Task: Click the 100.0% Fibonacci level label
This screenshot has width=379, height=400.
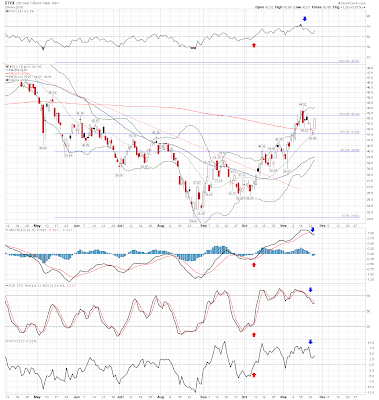Action: point(349,61)
